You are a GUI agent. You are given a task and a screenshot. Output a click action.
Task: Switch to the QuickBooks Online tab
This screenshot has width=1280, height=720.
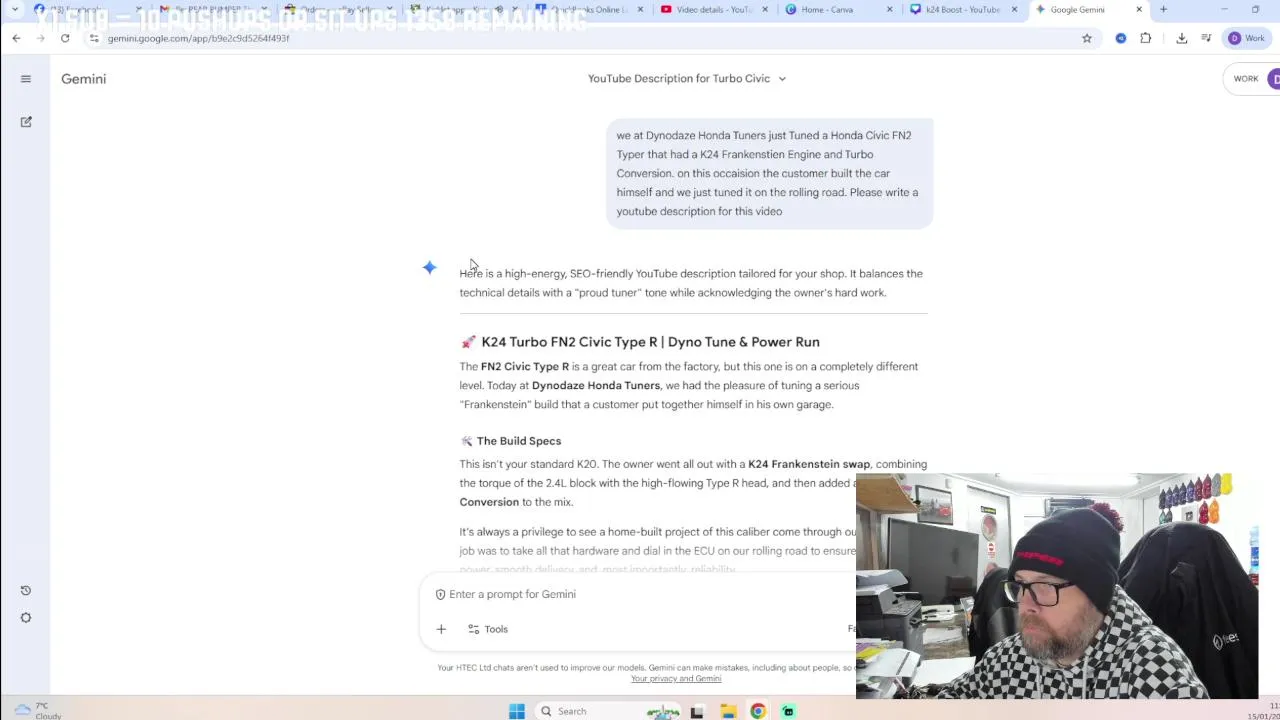click(590, 9)
